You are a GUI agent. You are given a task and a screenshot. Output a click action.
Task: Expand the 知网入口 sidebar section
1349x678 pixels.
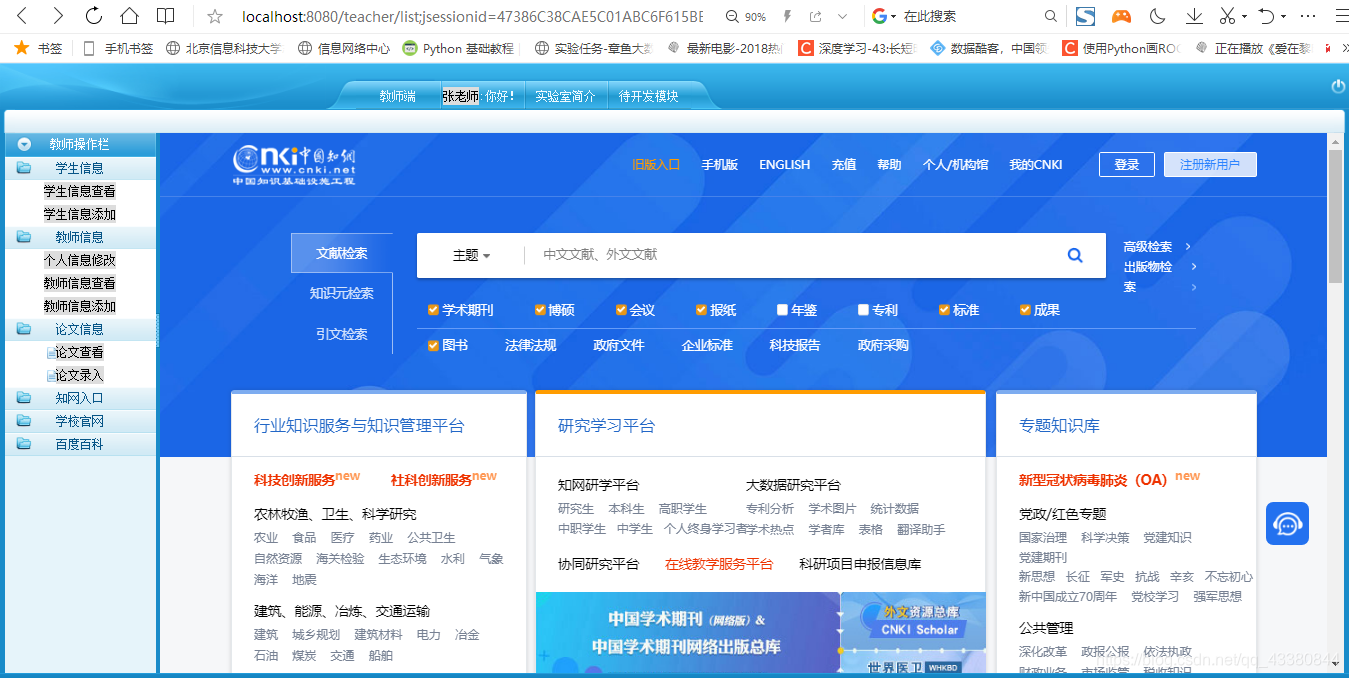click(80, 398)
